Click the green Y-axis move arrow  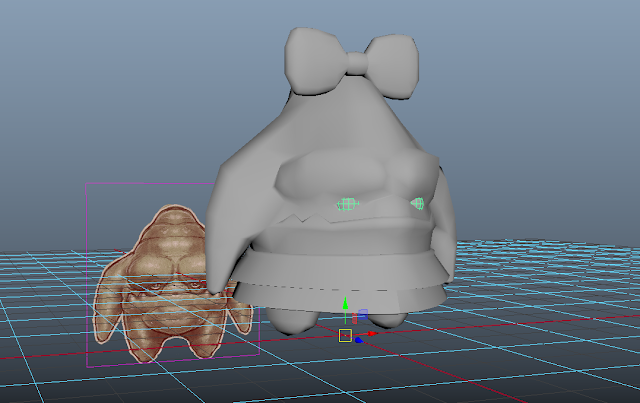pyautogui.click(x=345, y=304)
